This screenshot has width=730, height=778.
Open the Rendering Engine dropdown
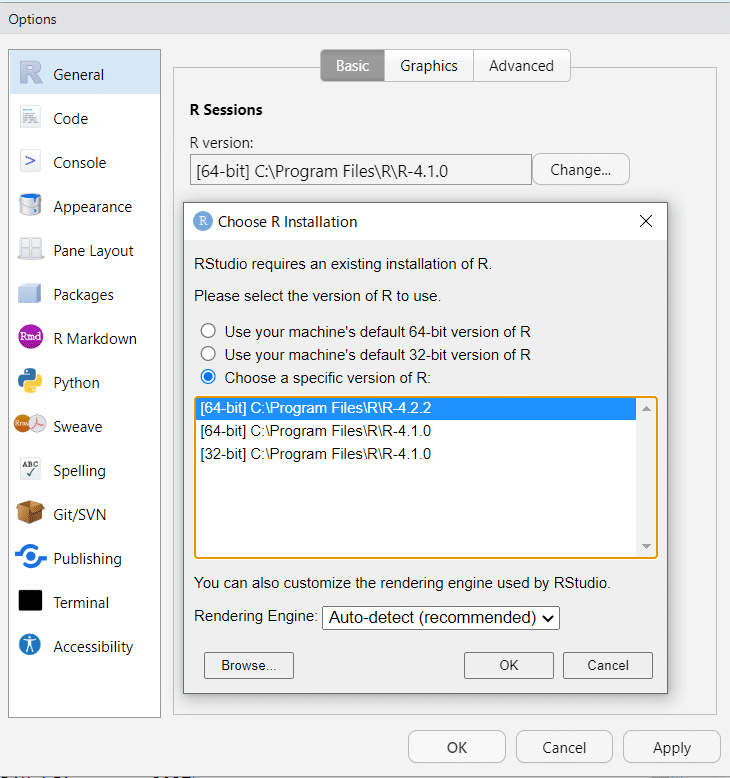click(x=441, y=618)
